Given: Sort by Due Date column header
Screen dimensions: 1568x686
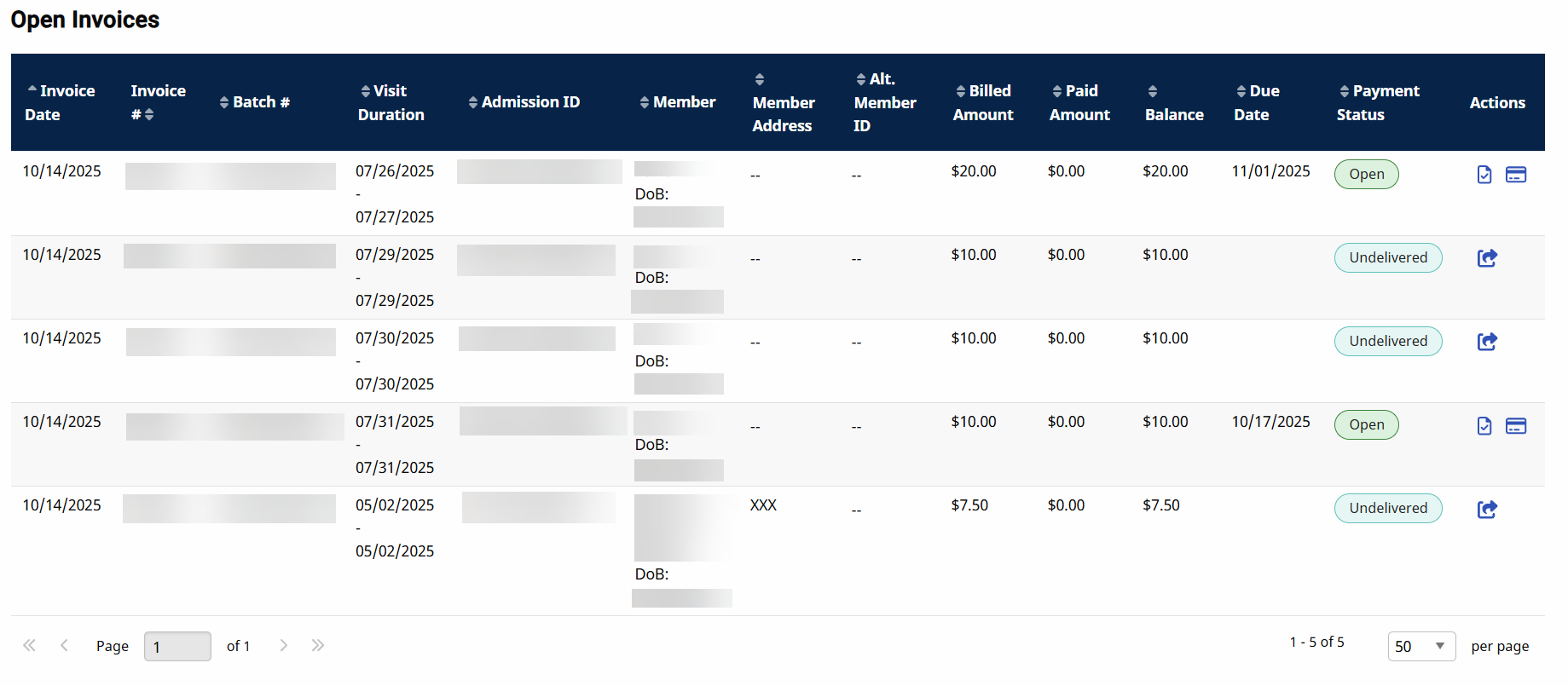Looking at the screenshot, I should (x=1257, y=102).
